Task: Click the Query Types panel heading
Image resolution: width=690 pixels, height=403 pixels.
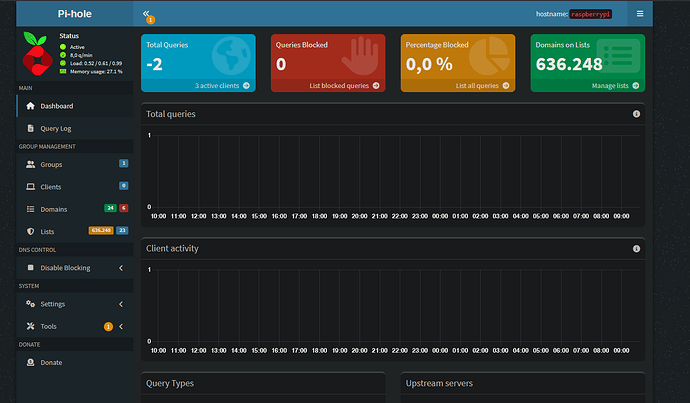Action: point(170,383)
